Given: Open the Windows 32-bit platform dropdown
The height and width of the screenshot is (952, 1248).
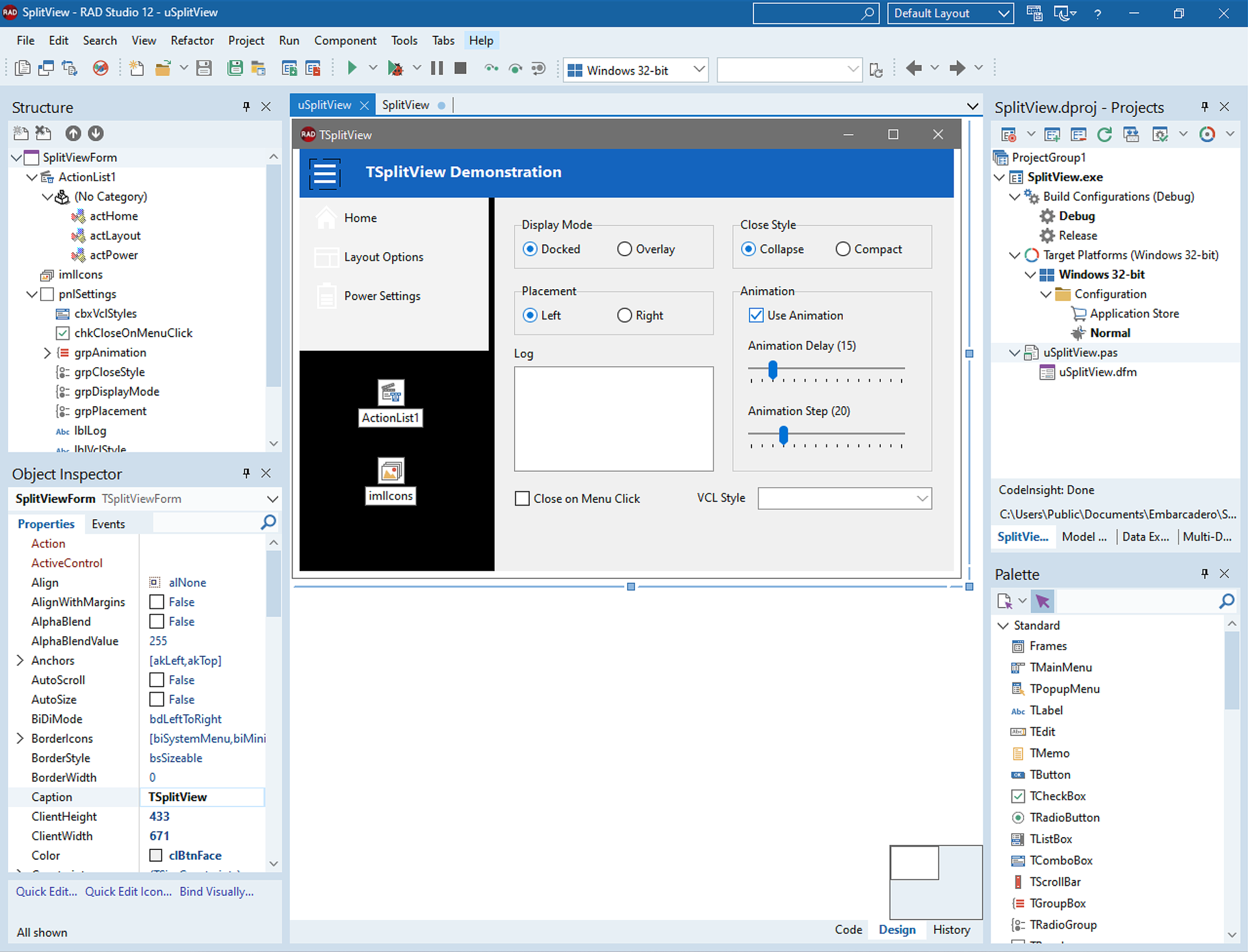Looking at the screenshot, I should [x=699, y=70].
